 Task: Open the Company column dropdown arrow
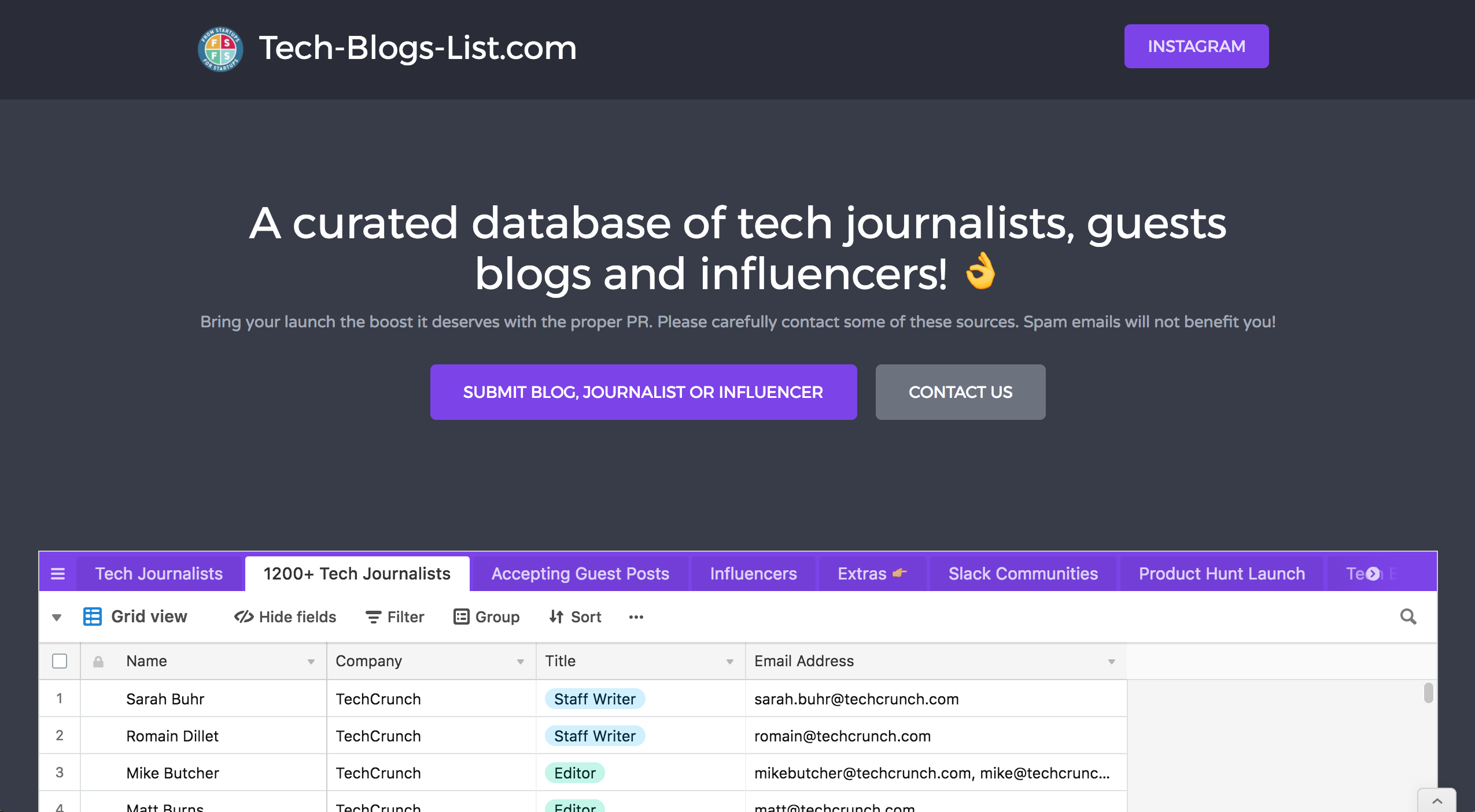pos(521,662)
